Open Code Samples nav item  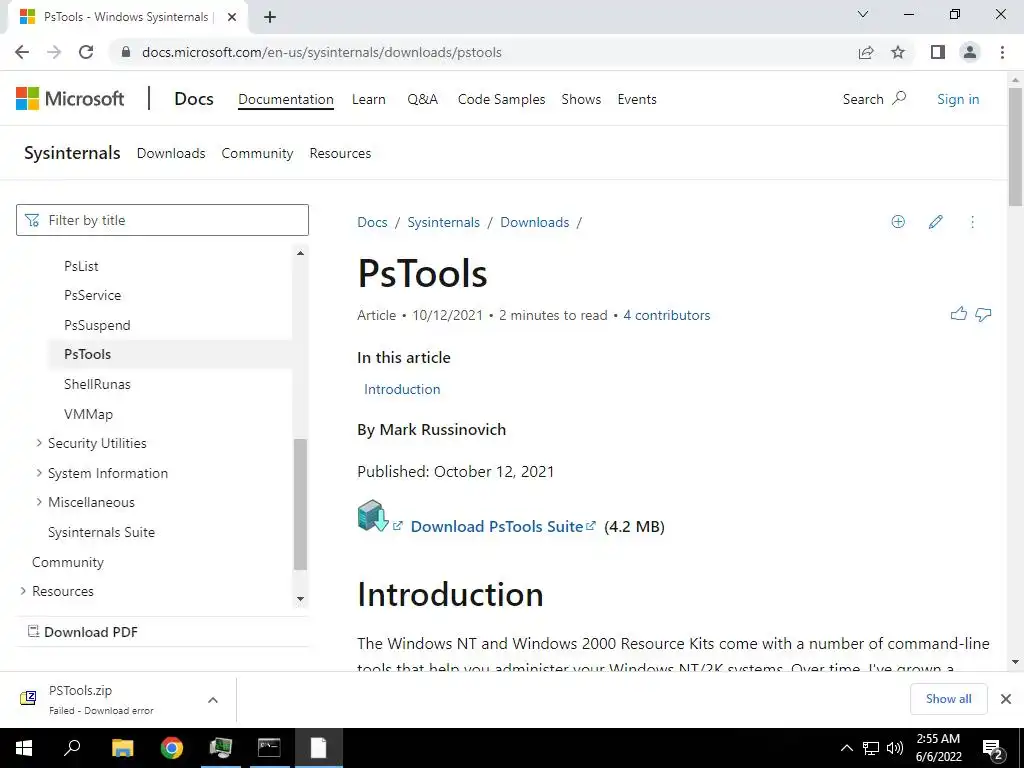click(x=502, y=99)
